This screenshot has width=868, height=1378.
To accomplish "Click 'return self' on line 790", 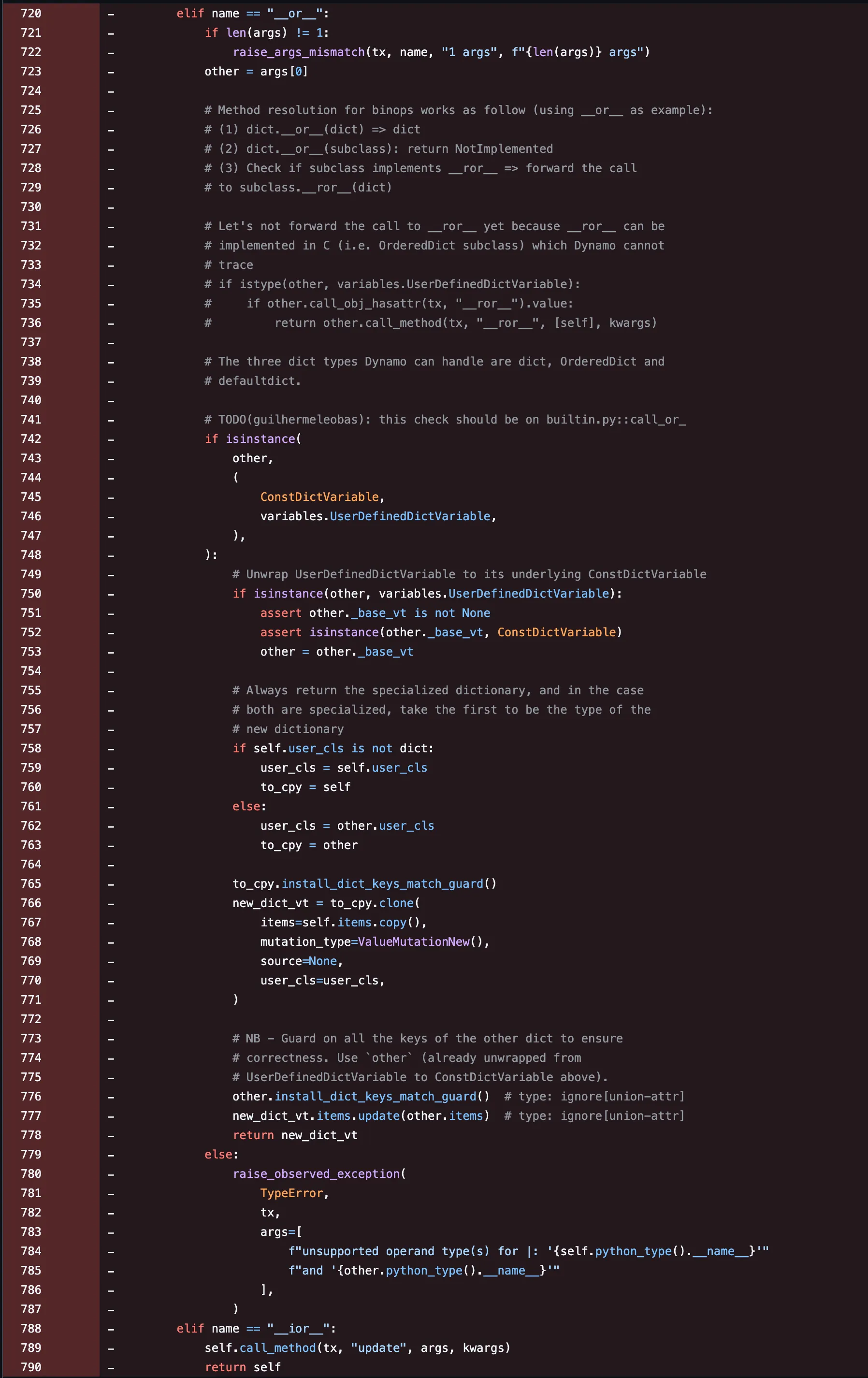I will coord(243,1367).
